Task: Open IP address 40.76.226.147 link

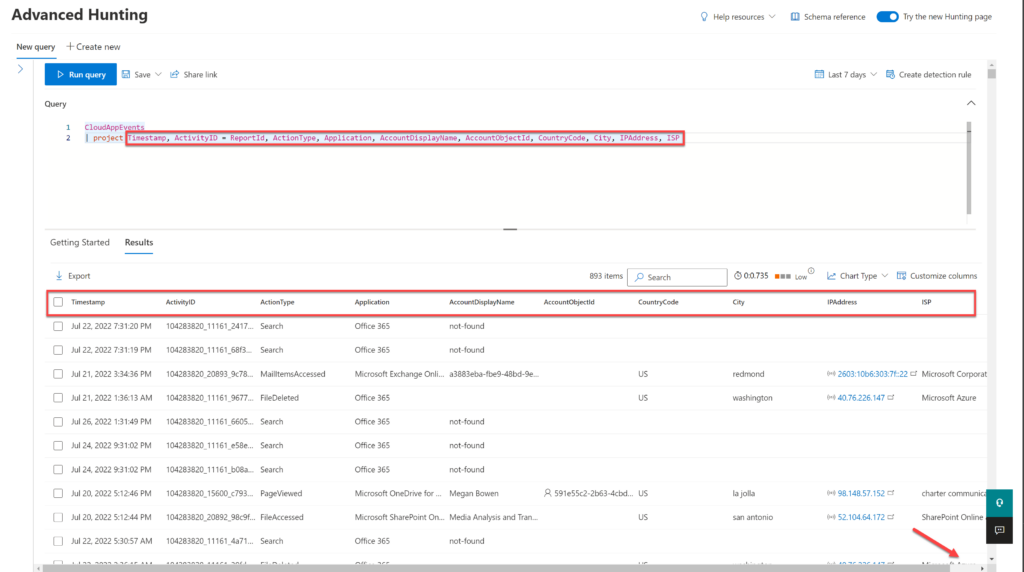Action: [x=861, y=398]
